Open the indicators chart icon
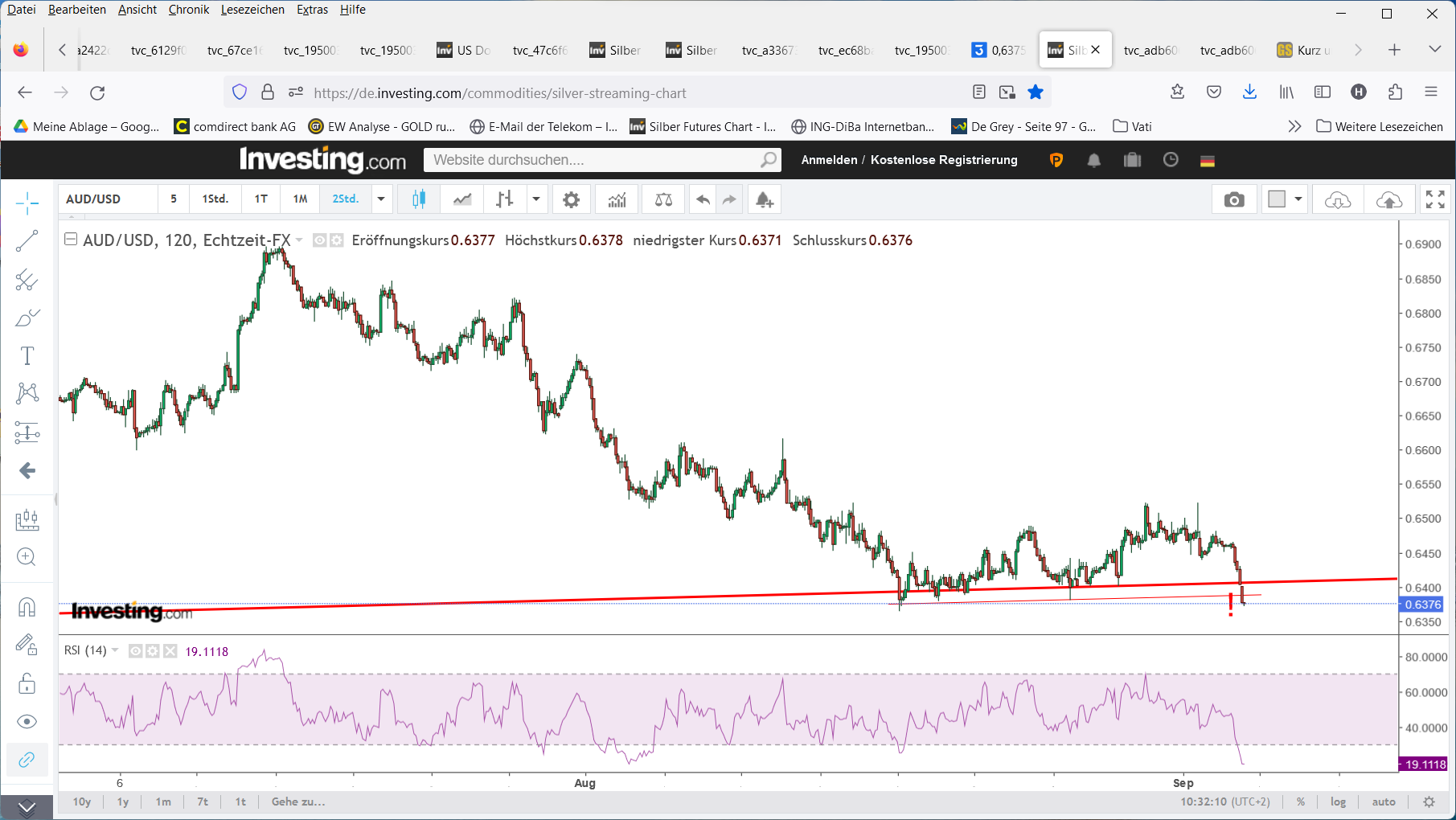1456x820 pixels. [x=617, y=199]
